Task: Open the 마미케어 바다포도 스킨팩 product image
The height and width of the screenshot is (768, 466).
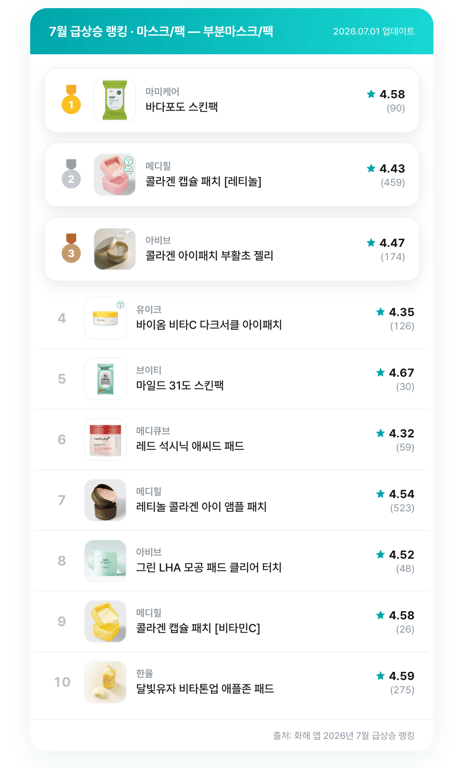Action: 115,100
